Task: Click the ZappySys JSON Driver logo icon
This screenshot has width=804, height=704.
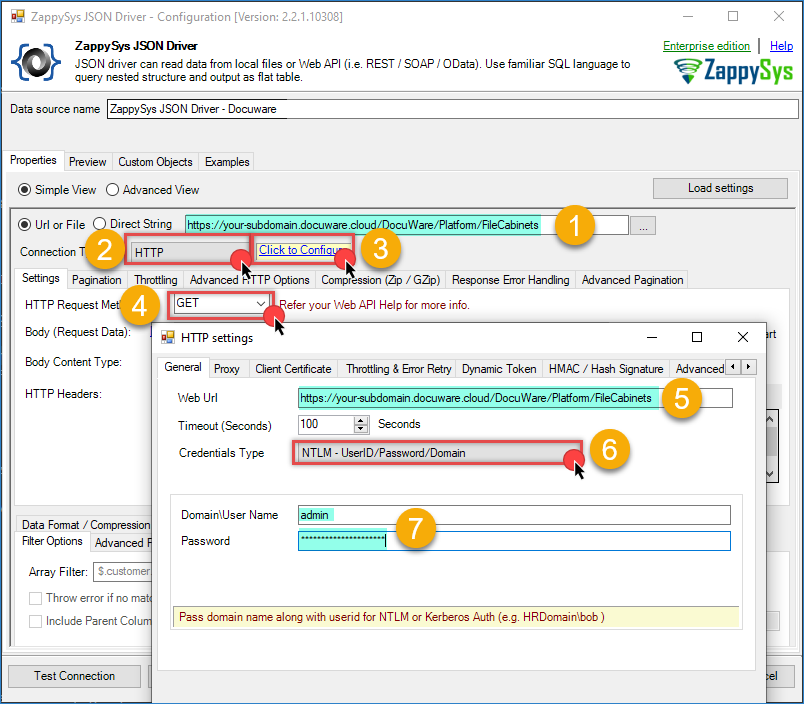Action: pos(36,63)
